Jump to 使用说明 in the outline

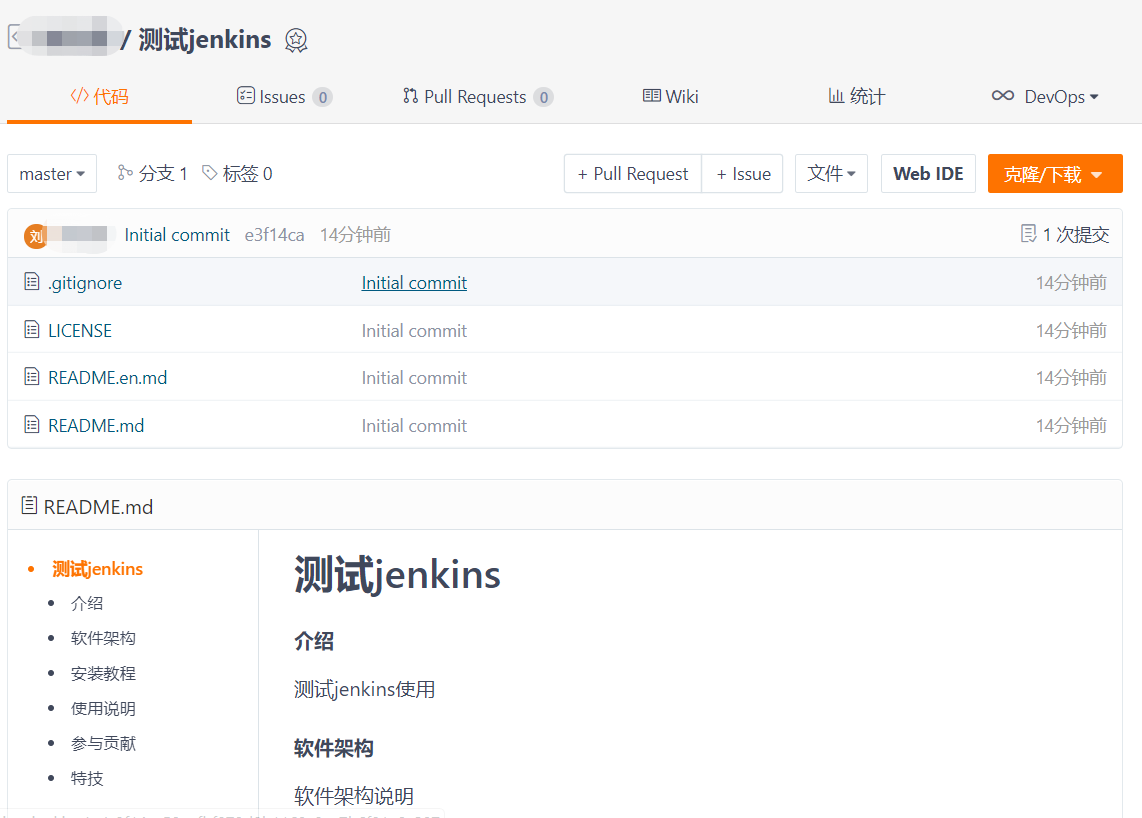tap(103, 709)
